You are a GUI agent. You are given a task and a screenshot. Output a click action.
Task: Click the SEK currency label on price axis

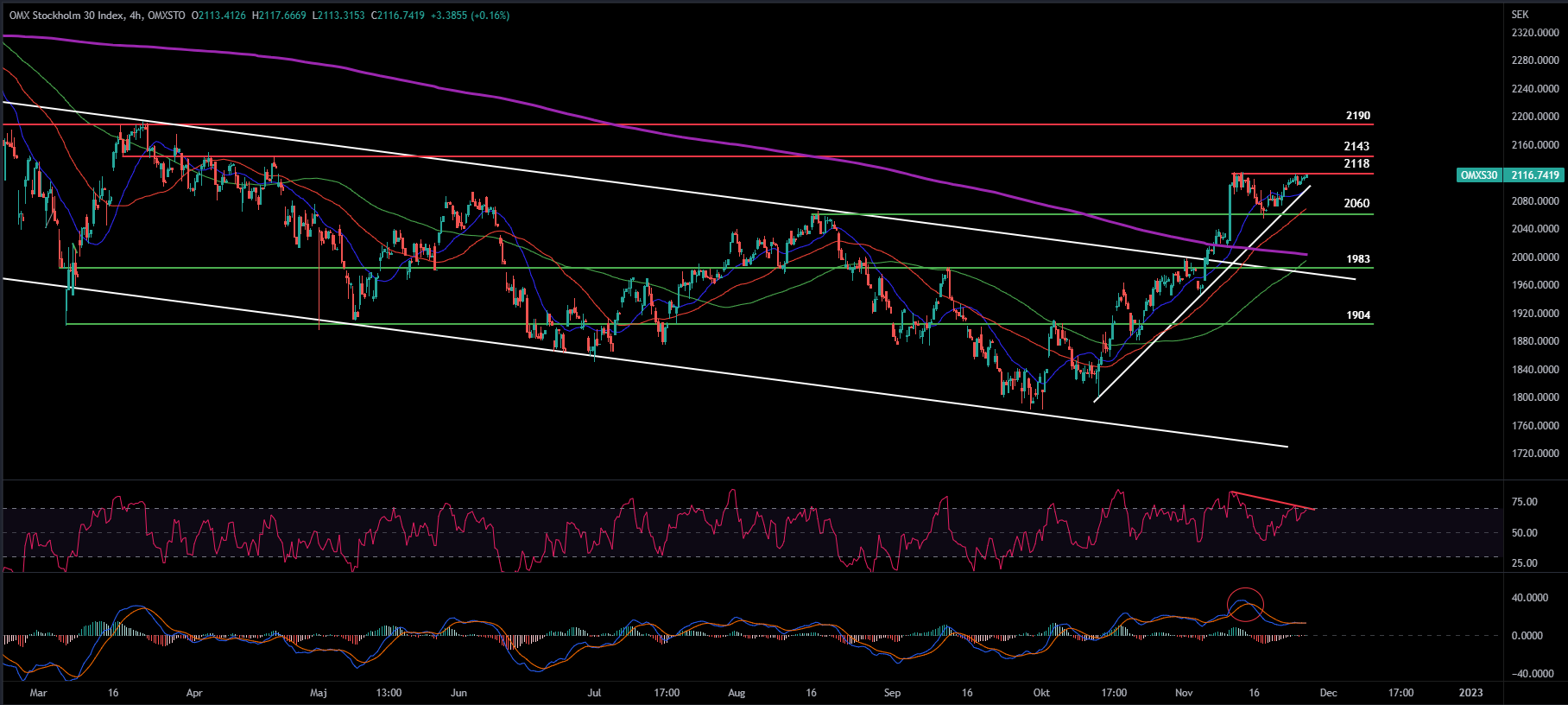pos(1520,15)
